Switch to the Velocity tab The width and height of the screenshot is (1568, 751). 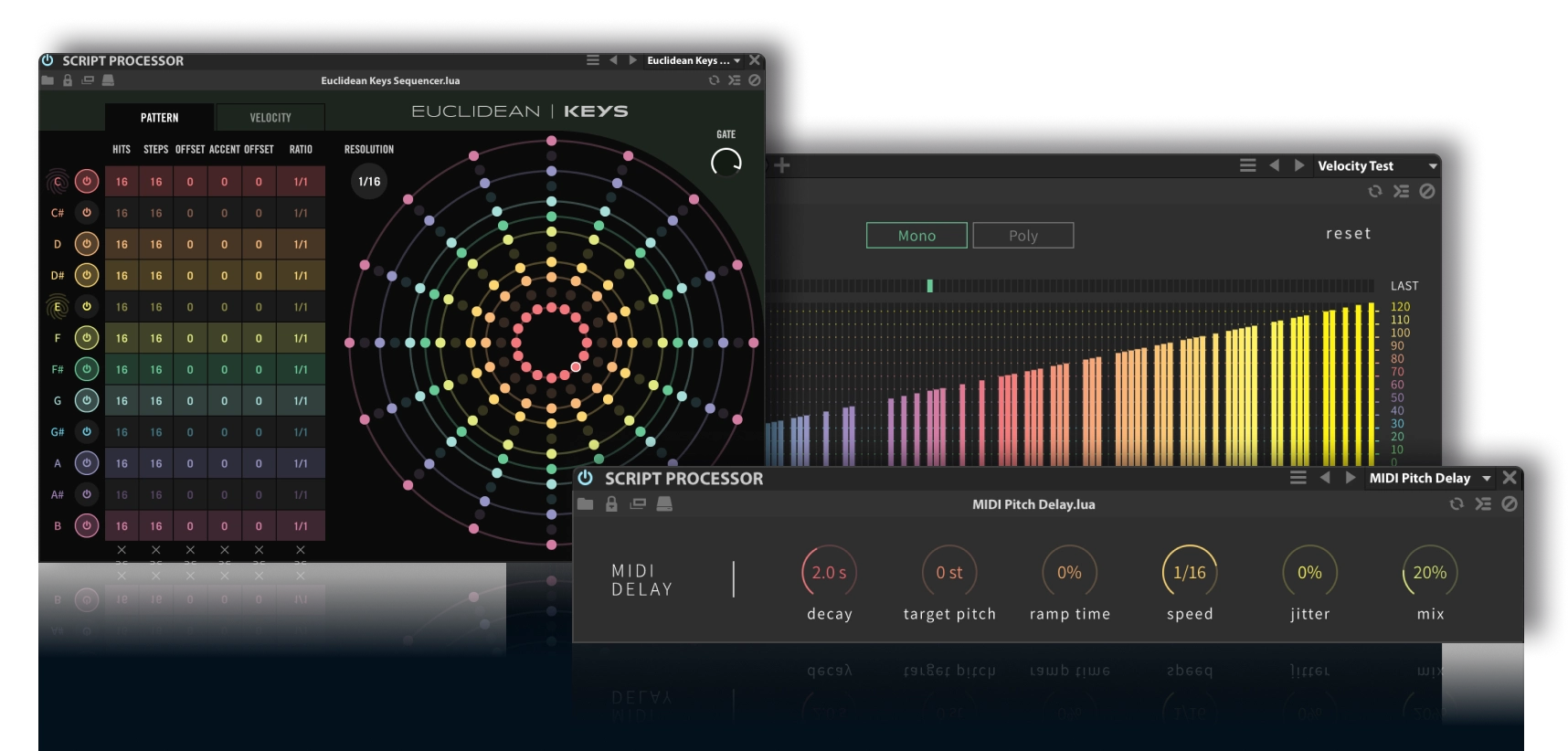click(x=270, y=118)
